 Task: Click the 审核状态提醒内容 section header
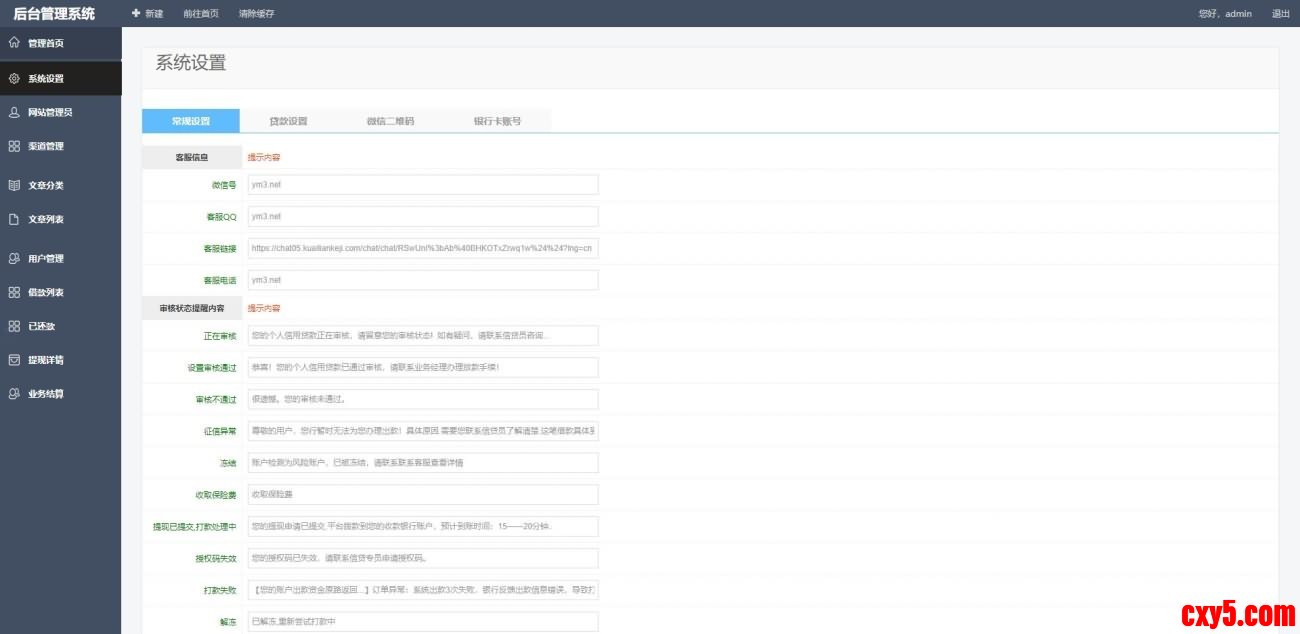click(192, 308)
